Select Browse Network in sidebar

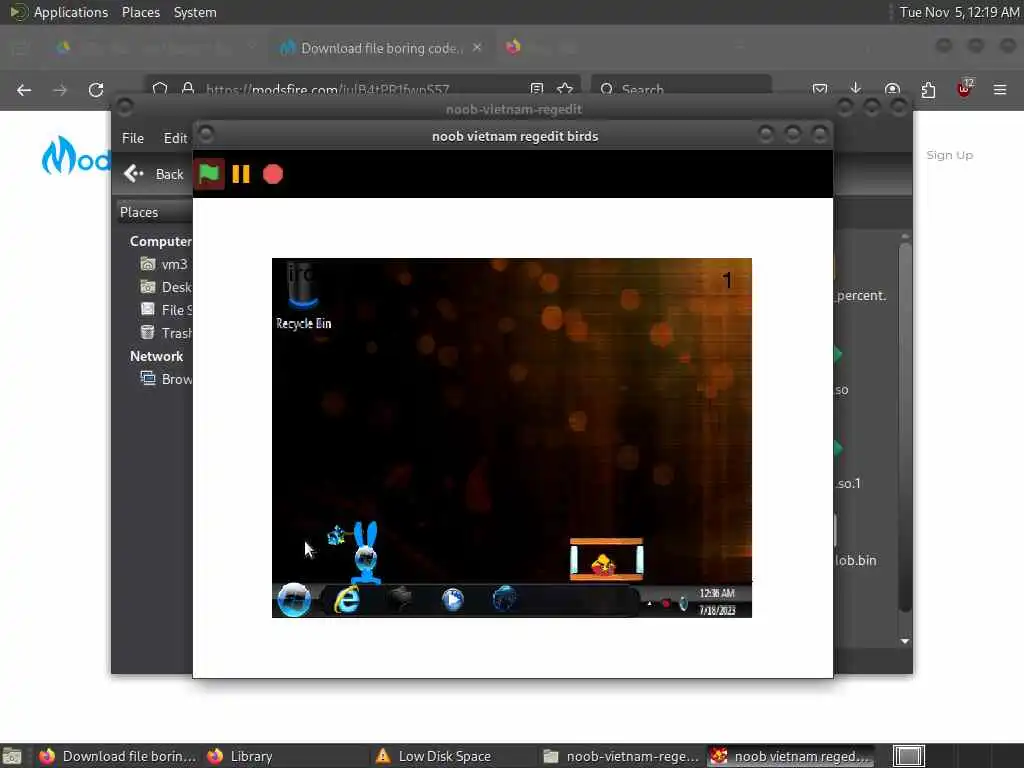tap(165, 379)
